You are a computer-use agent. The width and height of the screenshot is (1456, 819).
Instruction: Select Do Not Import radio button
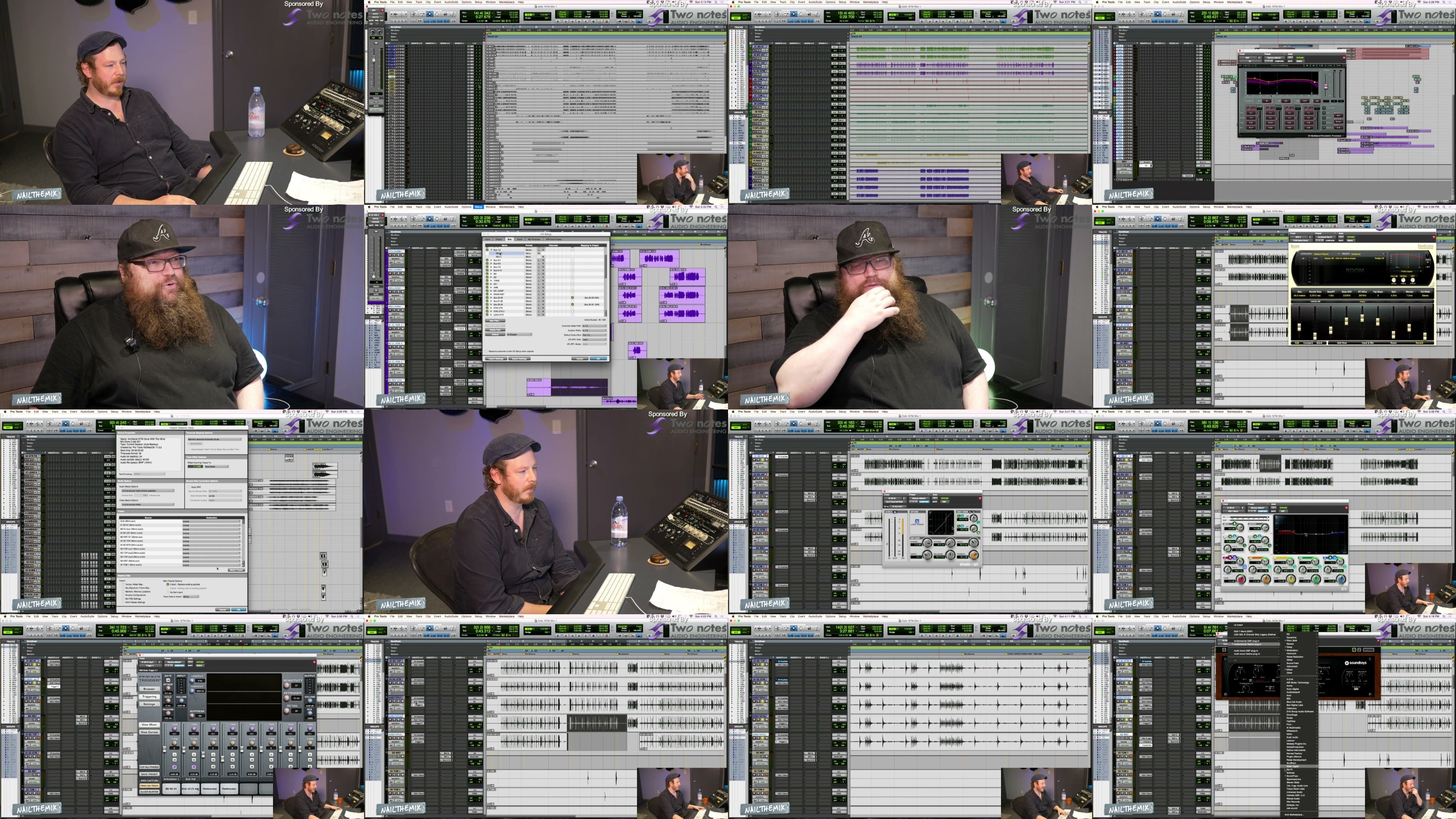click(168, 592)
